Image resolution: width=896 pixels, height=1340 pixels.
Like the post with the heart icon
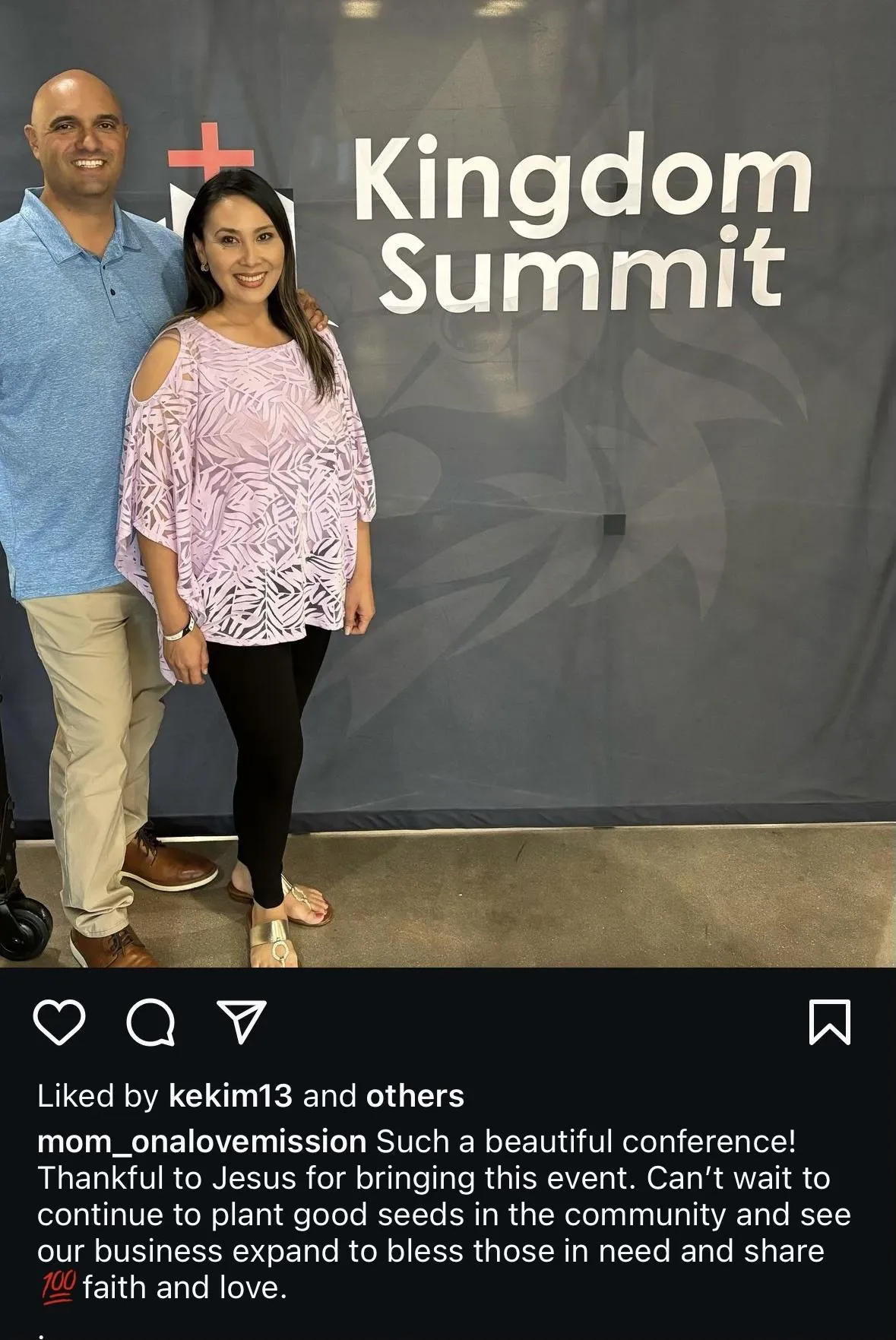click(x=60, y=1022)
